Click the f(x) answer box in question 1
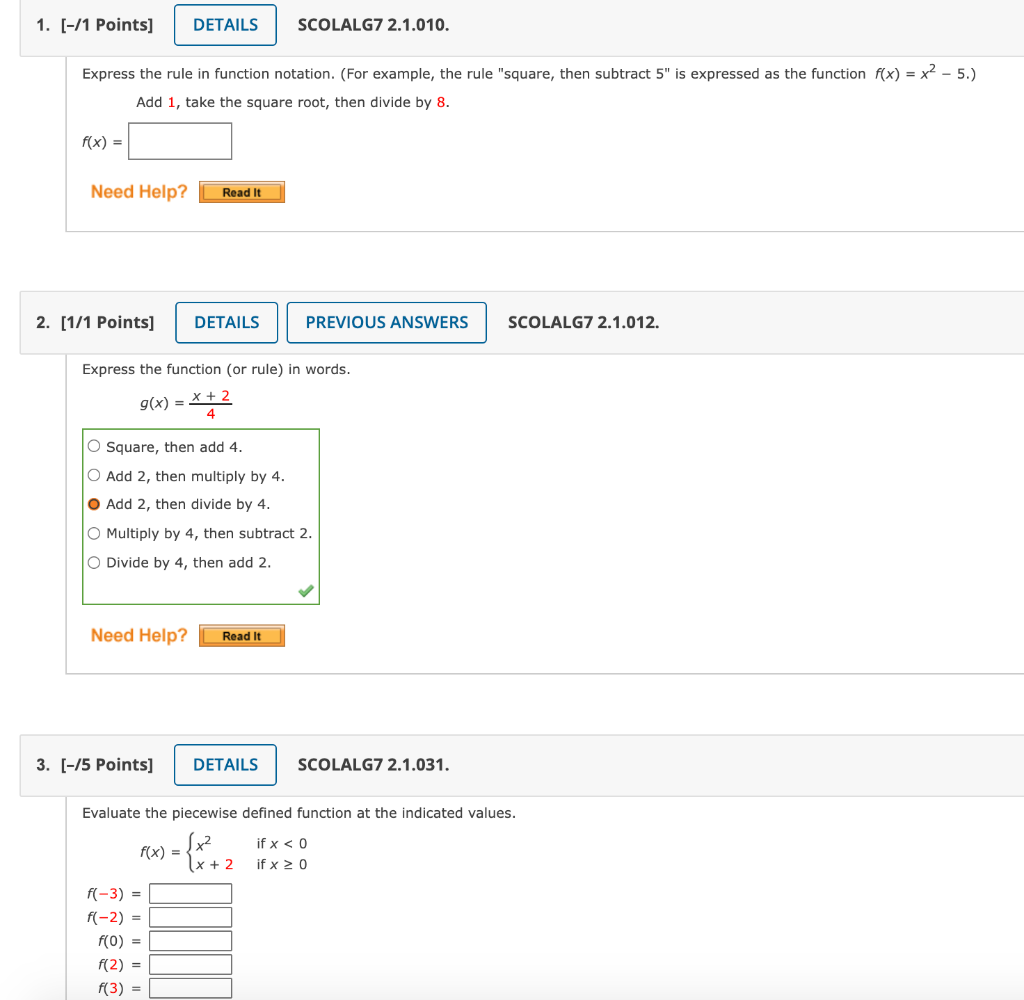The image size is (1024, 1000). 180,141
